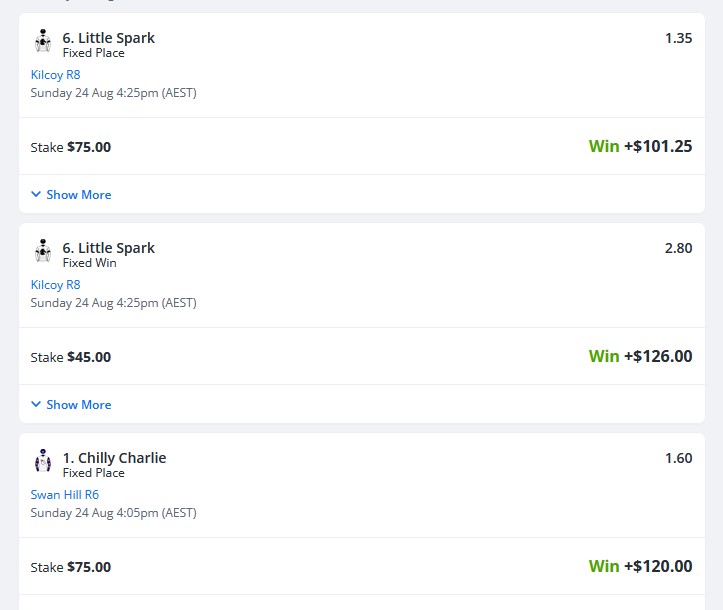Click the 2.80 odds value
This screenshot has height=610, width=723.
(678, 248)
